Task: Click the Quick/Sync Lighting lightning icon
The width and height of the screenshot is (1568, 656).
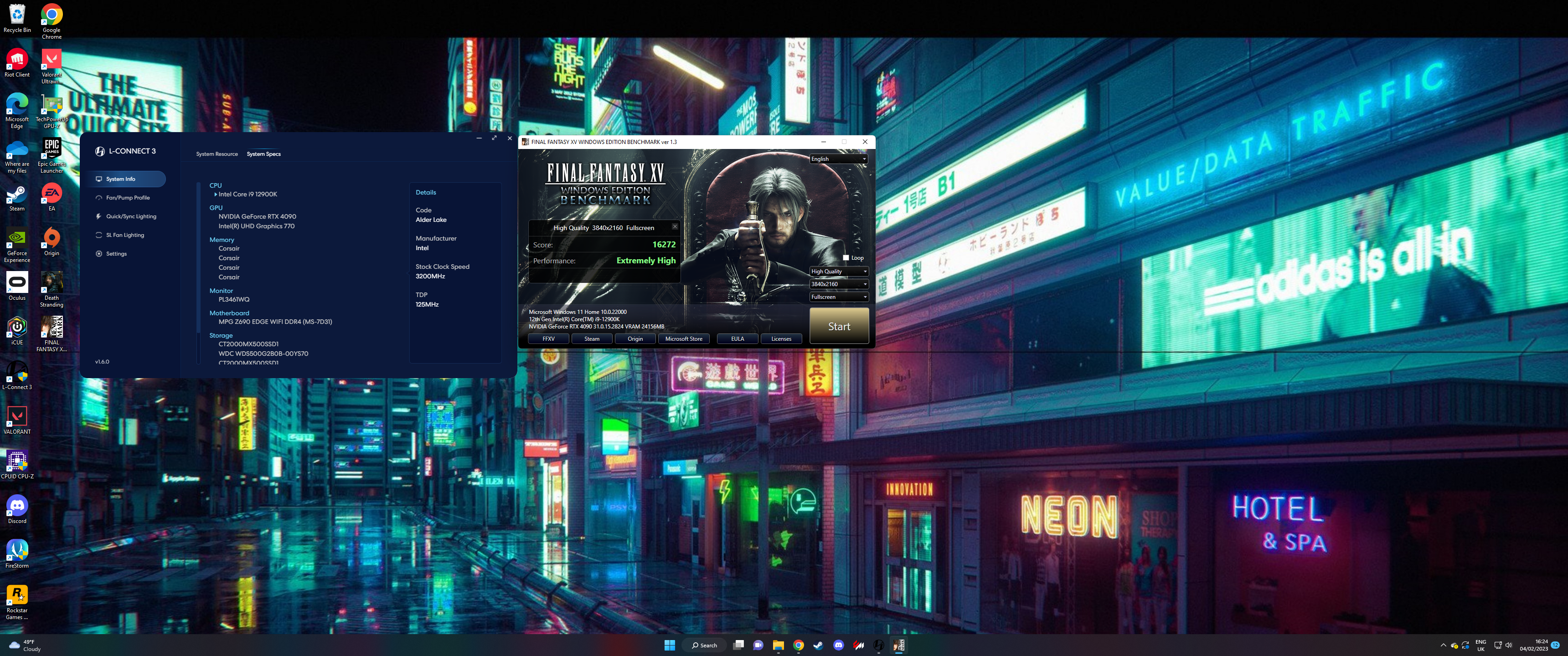Action: (98, 217)
